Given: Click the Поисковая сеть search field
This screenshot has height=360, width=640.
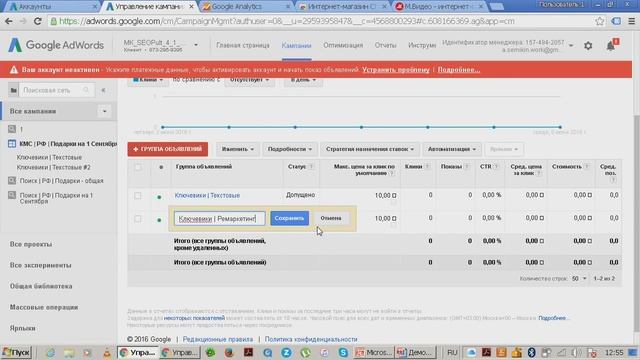Looking at the screenshot, I should pos(56,90).
